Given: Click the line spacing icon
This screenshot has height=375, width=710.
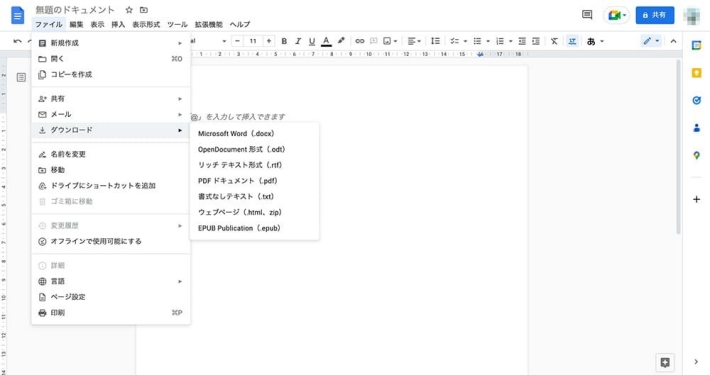Looking at the screenshot, I should (435, 41).
